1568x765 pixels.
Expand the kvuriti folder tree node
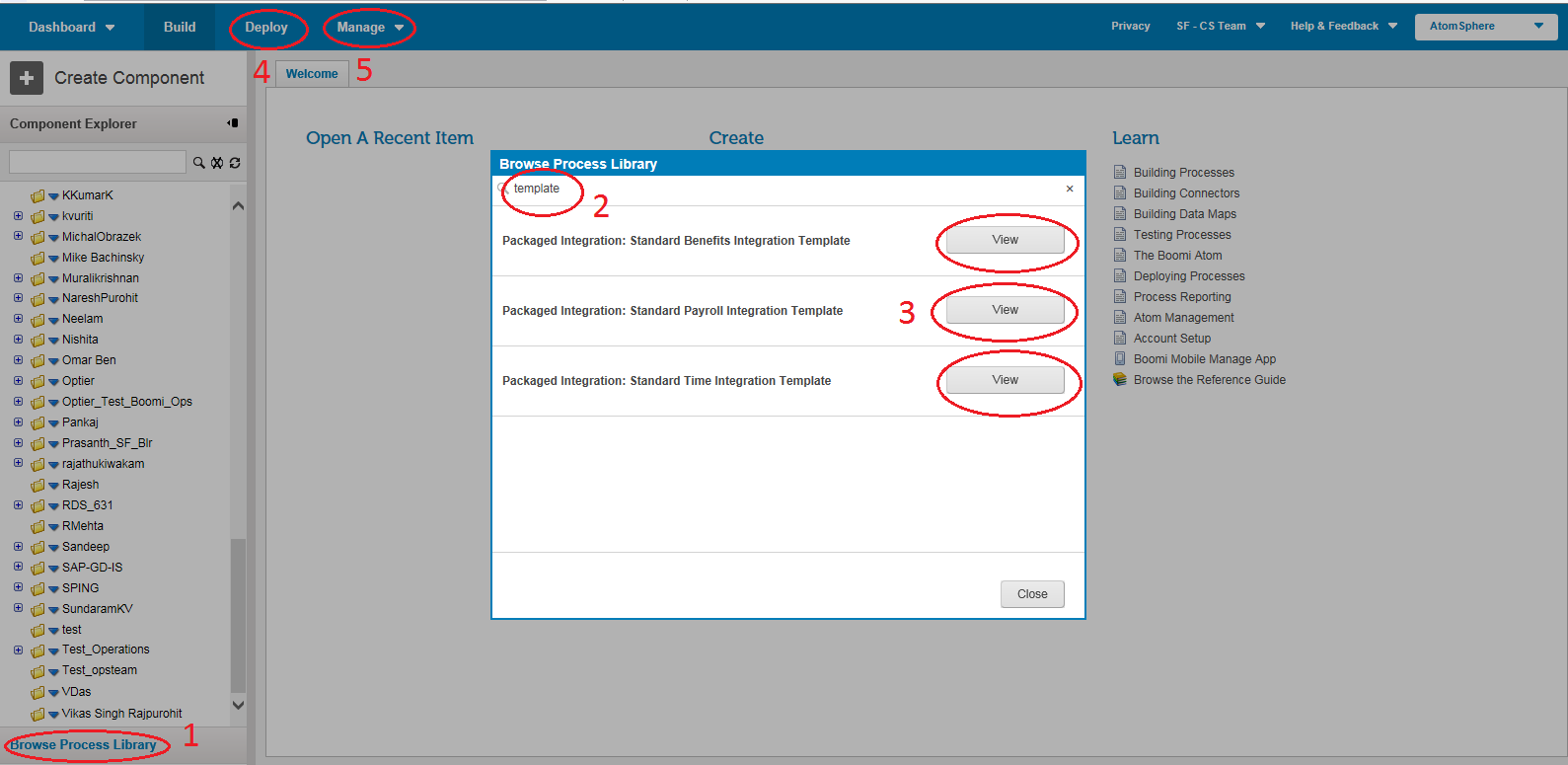(x=18, y=215)
